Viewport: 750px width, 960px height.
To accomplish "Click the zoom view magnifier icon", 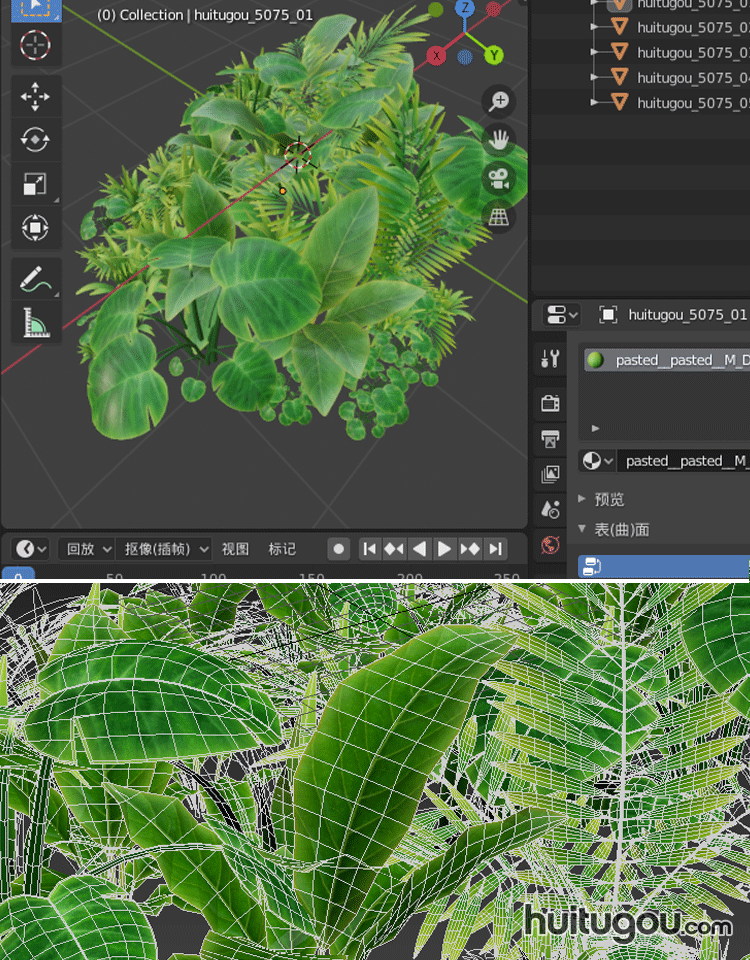I will 498,101.
